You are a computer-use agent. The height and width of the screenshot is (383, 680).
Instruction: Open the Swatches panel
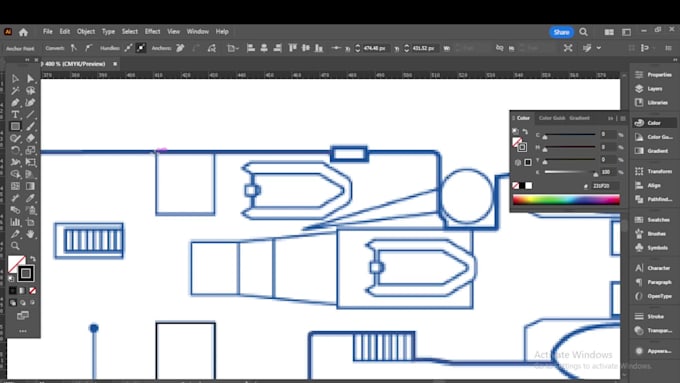coord(653,219)
